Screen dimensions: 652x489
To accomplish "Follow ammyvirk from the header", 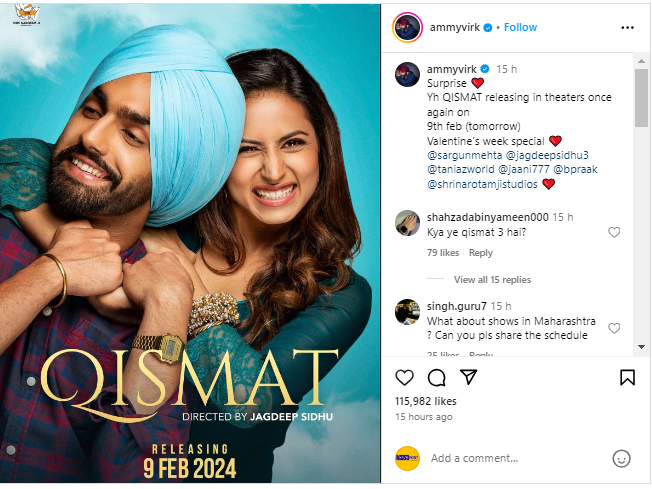I will click(520, 27).
